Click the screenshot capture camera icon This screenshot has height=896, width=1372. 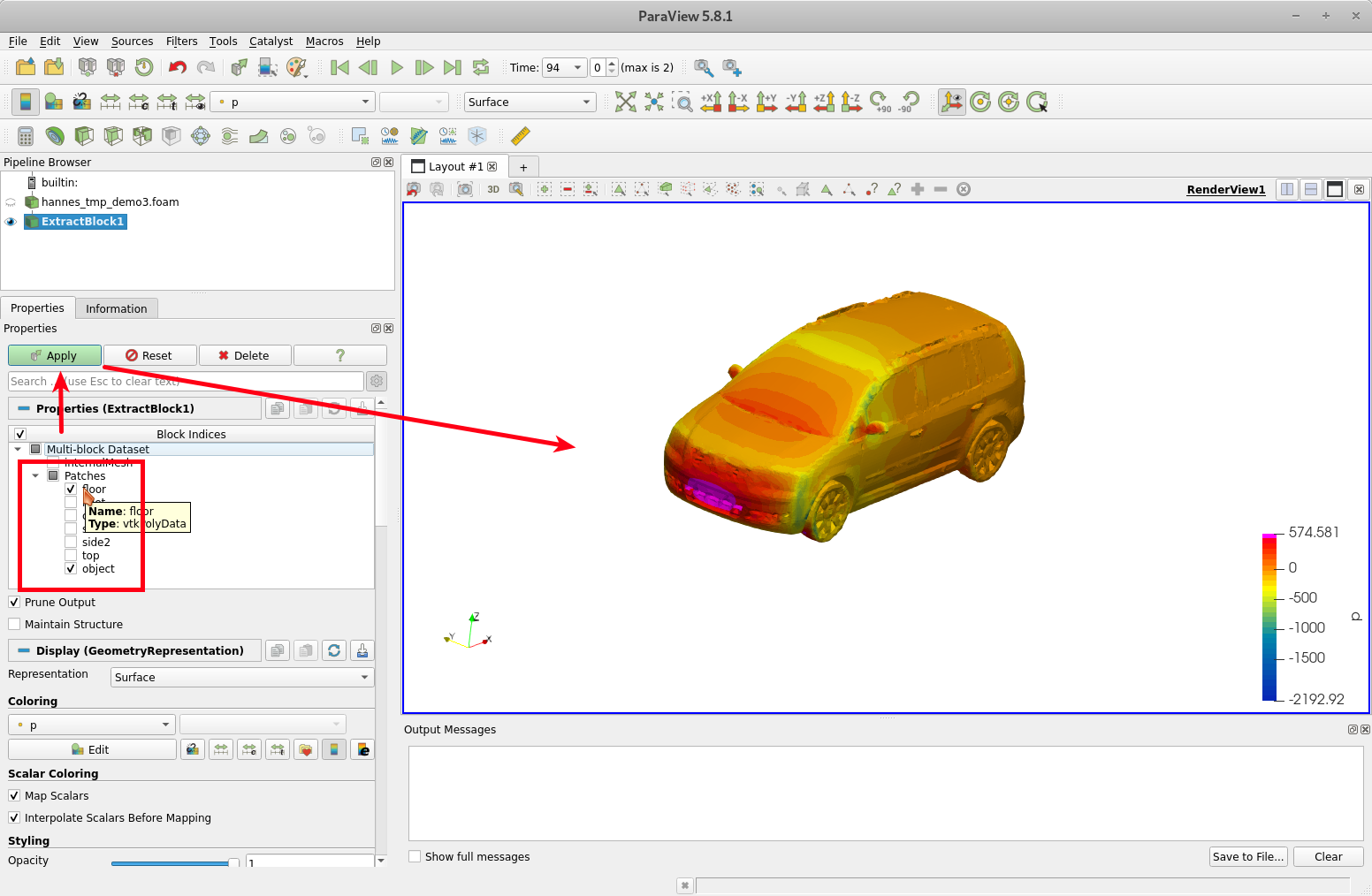click(x=464, y=189)
